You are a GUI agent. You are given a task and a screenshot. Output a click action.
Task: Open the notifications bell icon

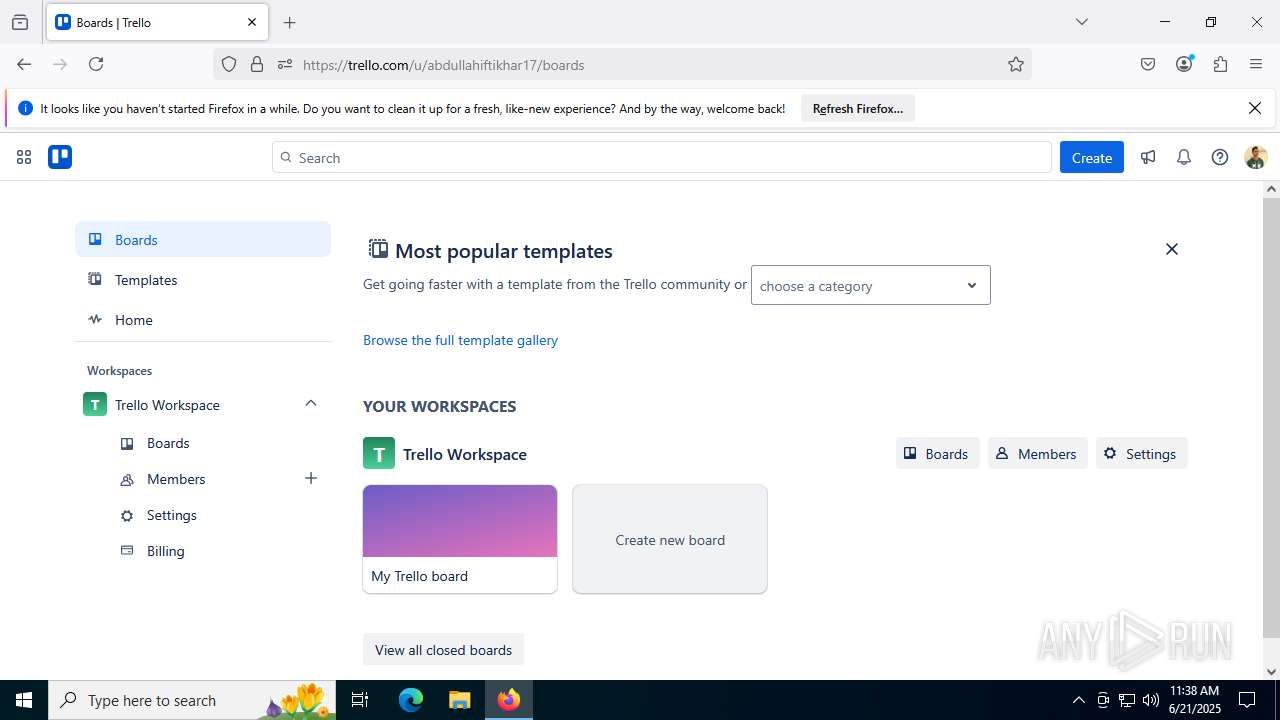[1184, 157]
